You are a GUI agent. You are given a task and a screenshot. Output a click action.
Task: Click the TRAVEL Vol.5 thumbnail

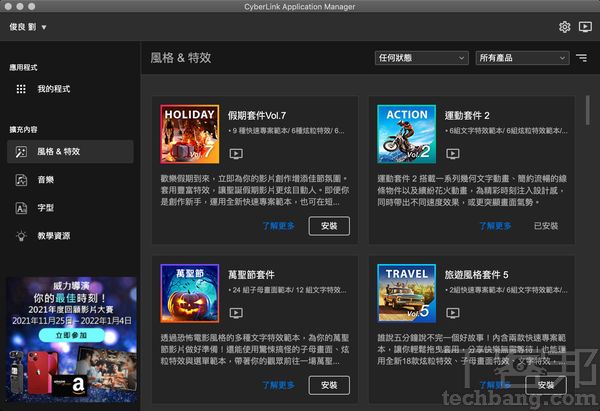pyautogui.click(x=406, y=293)
